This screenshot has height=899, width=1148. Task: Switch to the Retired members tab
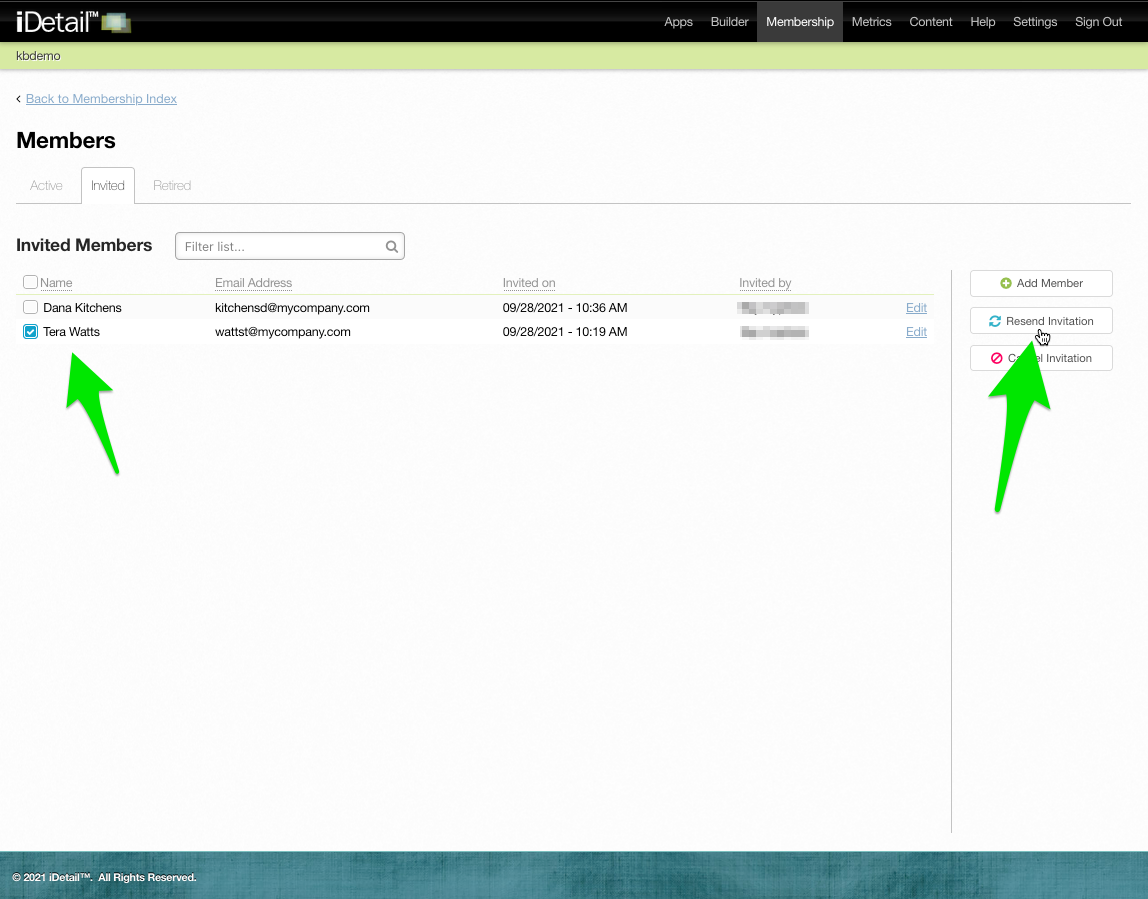click(172, 186)
